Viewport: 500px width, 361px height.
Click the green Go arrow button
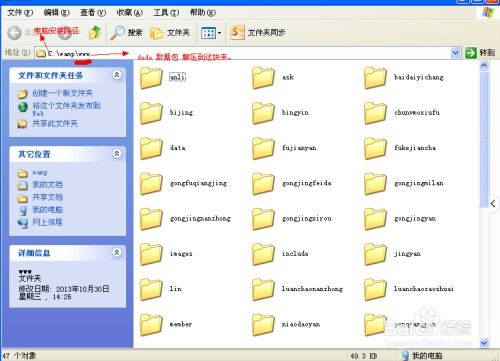[x=471, y=52]
